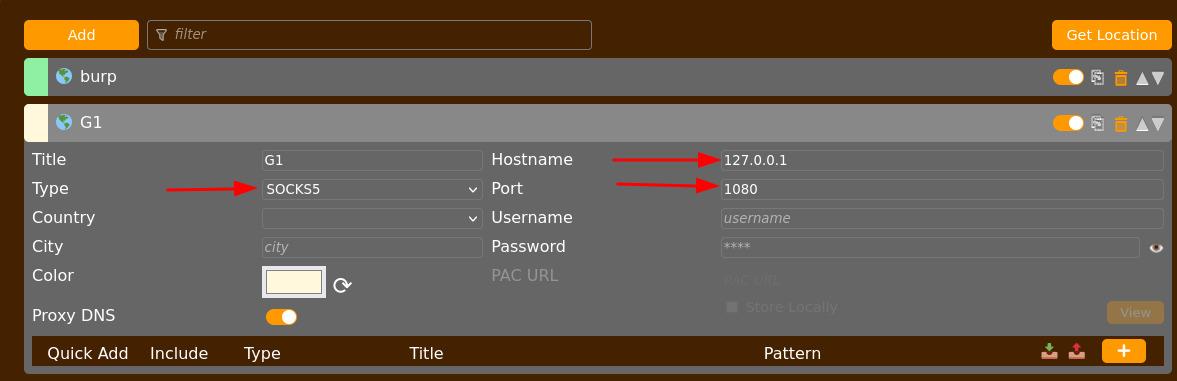Delete the G1 proxy with trash icon
The width and height of the screenshot is (1177, 381).
pos(1121,123)
